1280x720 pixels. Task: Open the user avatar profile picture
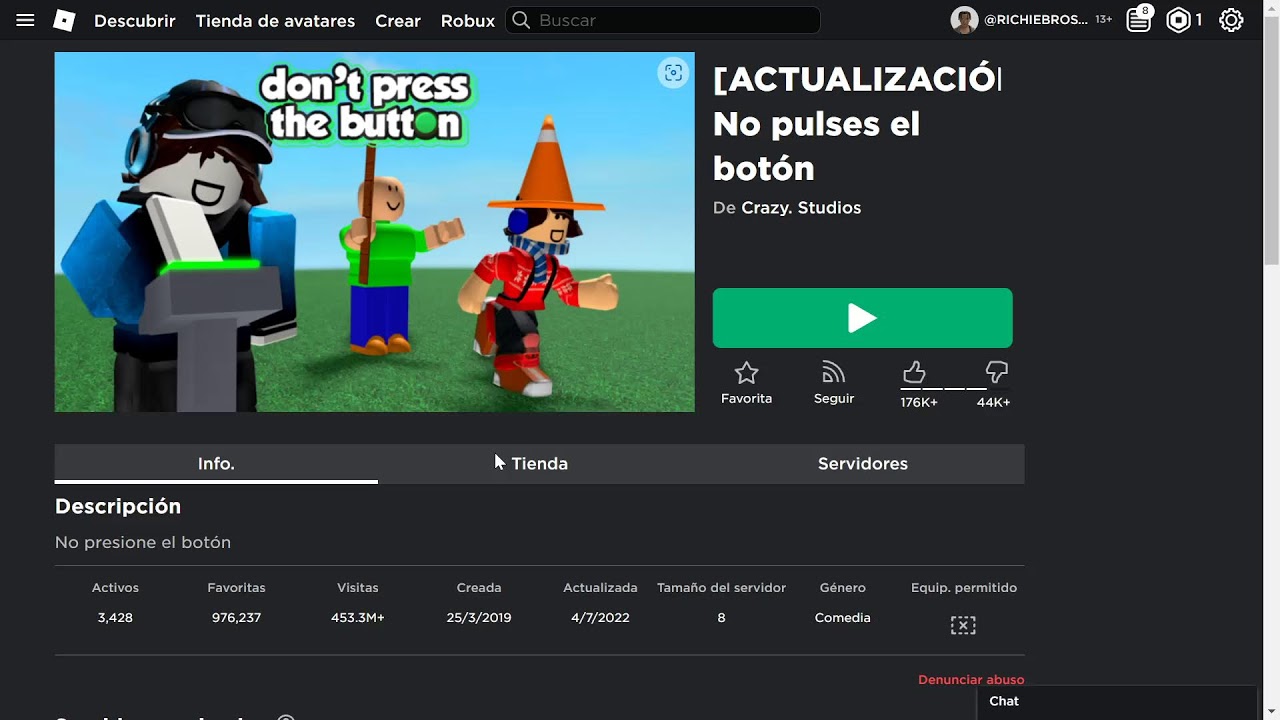coord(964,20)
